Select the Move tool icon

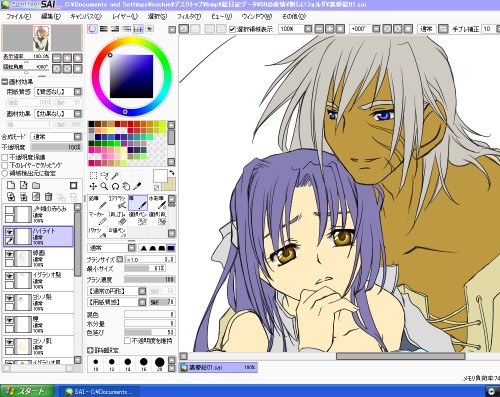click(93, 186)
